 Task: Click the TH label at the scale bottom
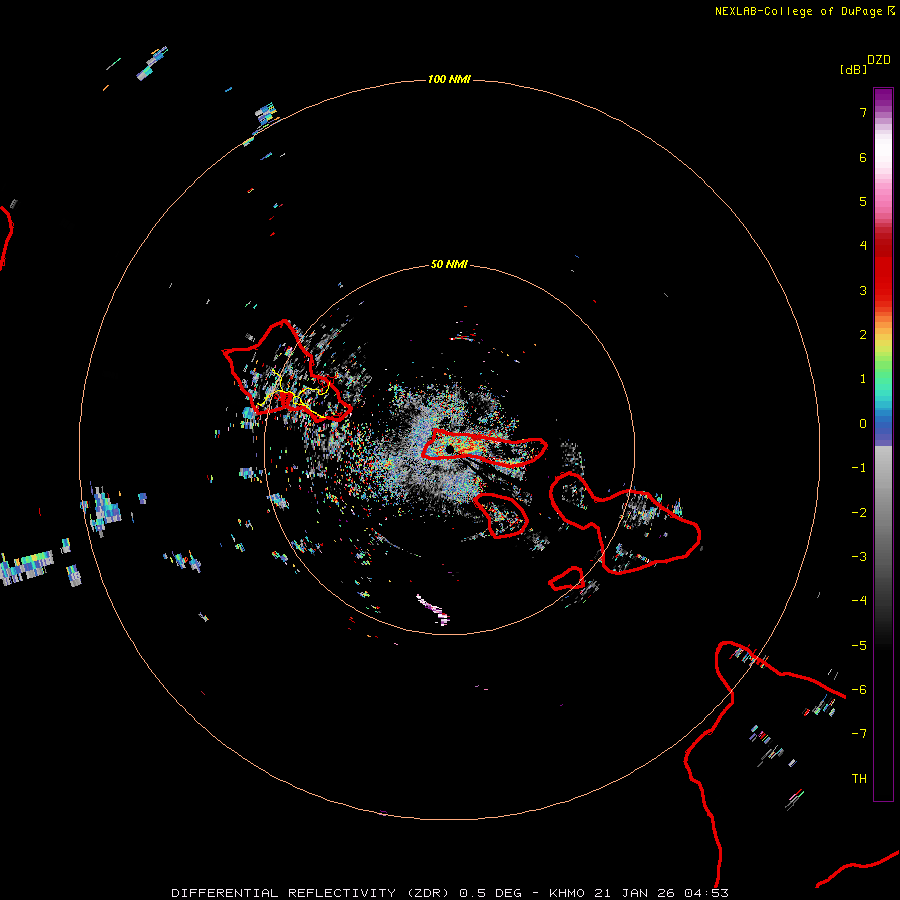tap(859, 778)
